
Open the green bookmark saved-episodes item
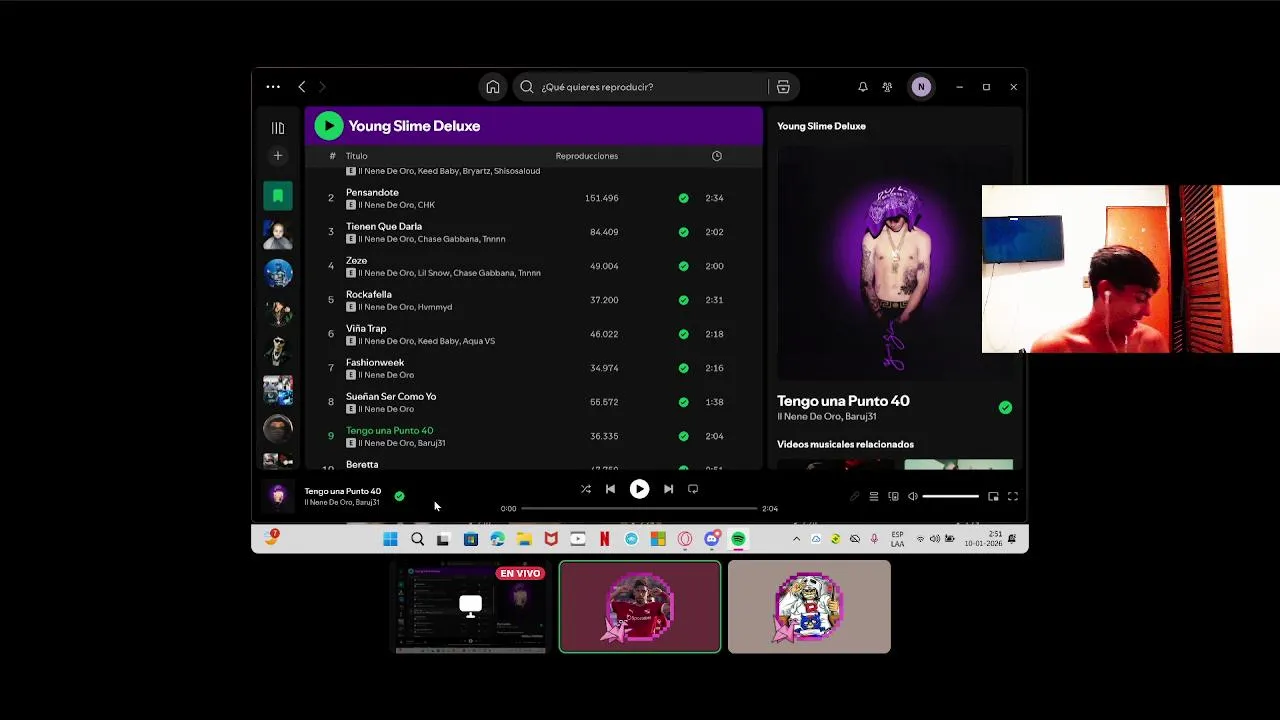[x=278, y=195]
